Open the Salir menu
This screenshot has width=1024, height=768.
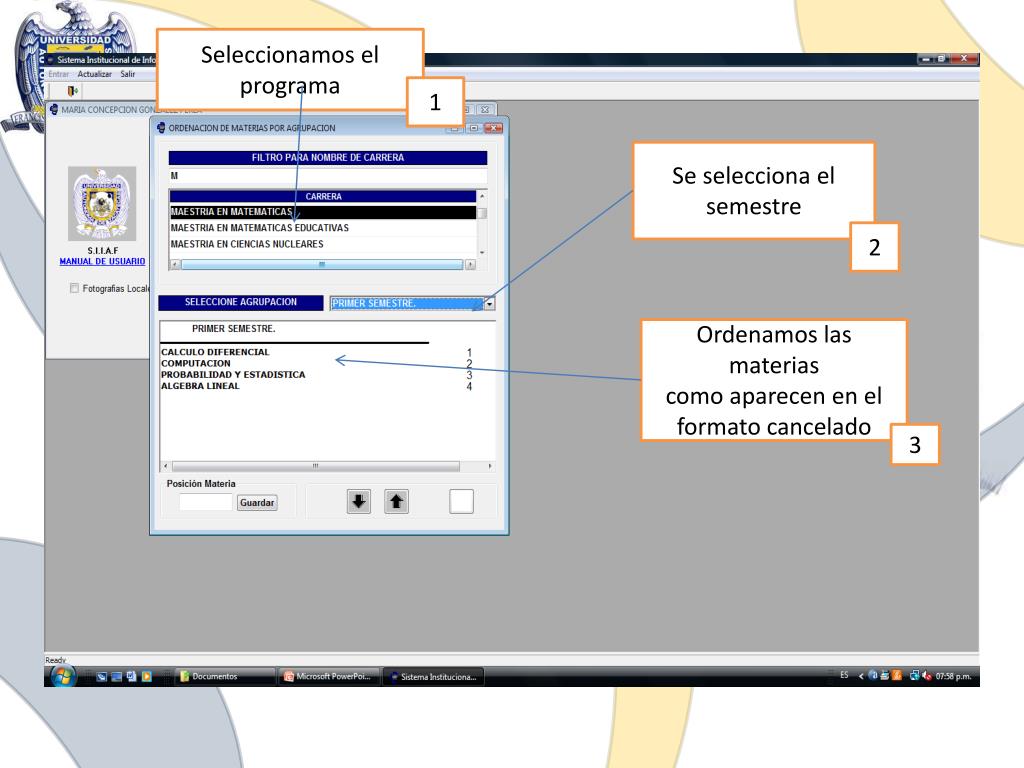[128, 74]
